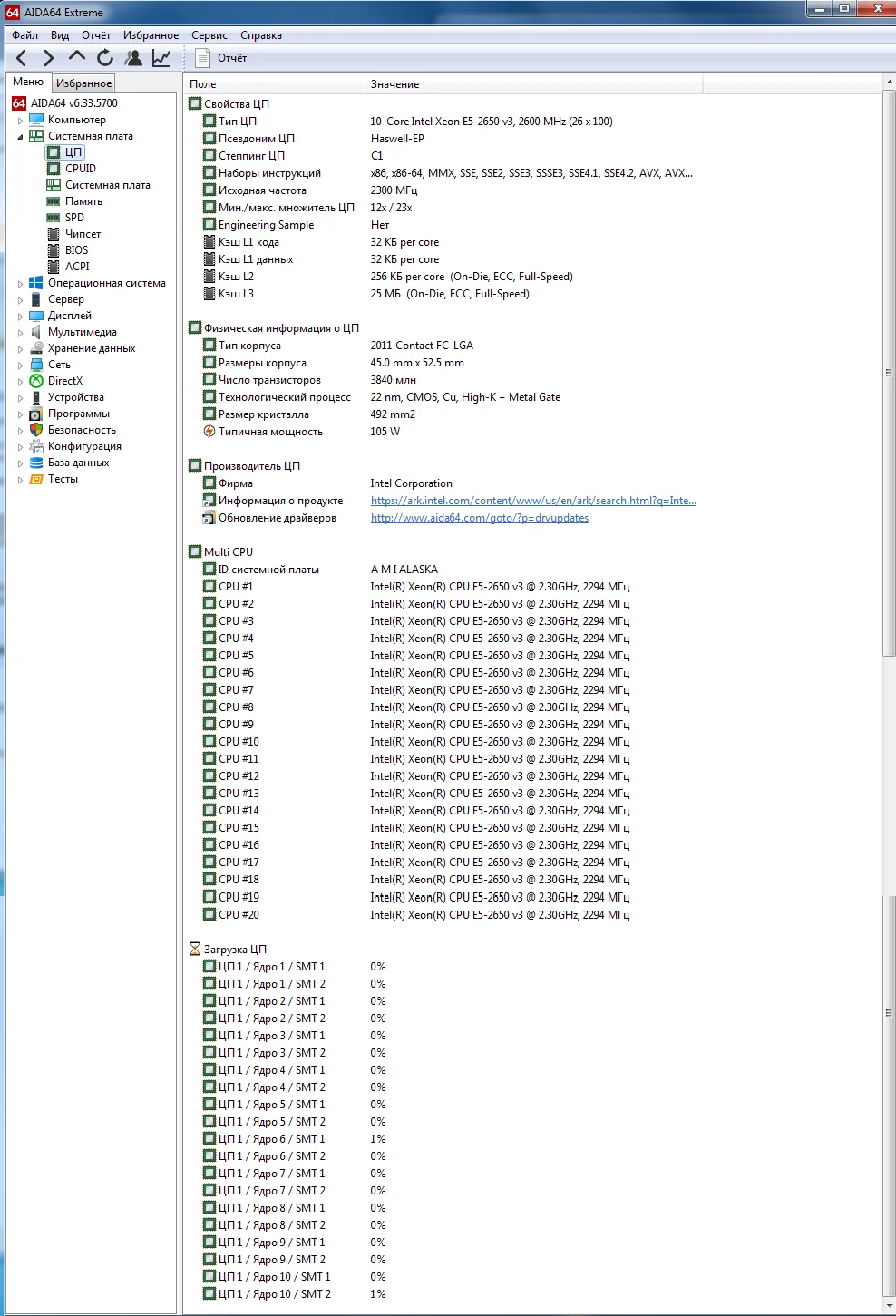Open the aida64.com driver updates link

(x=480, y=518)
